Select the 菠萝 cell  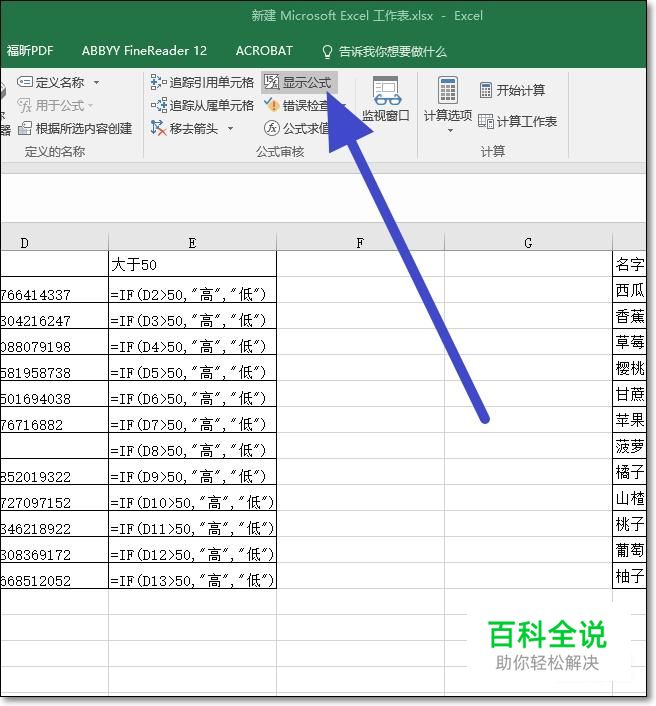point(629,446)
